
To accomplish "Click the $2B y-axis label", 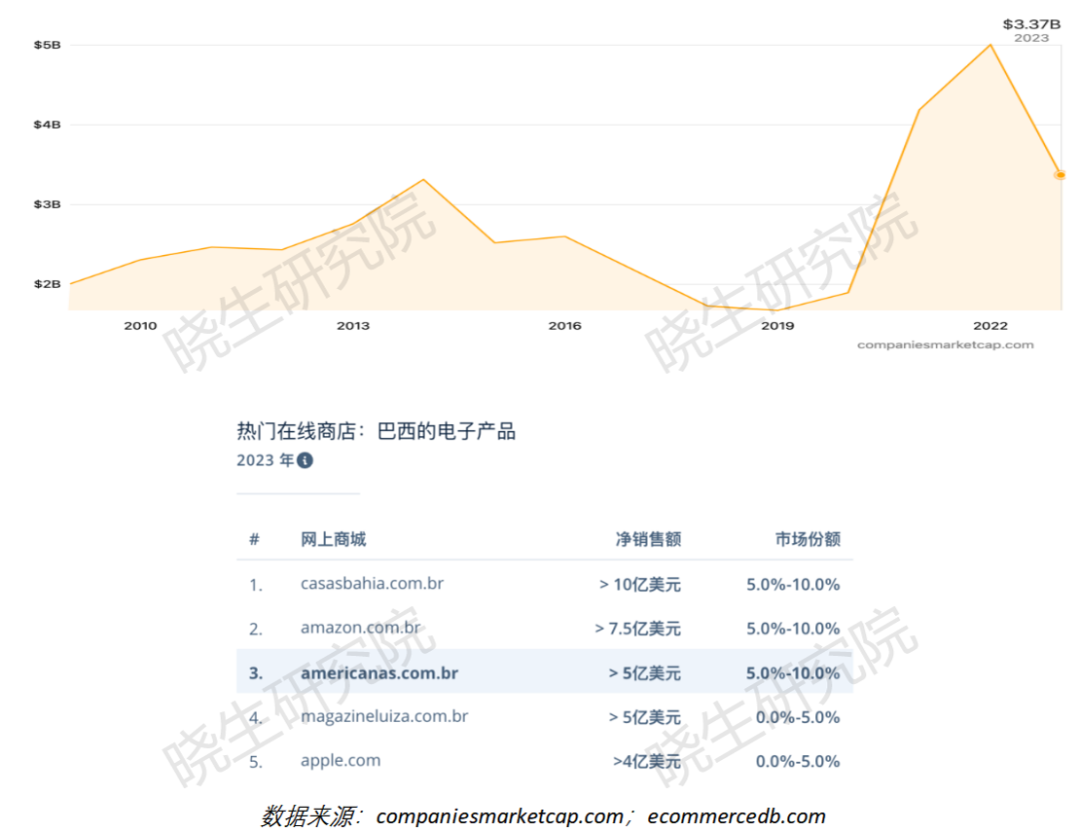I will (47, 284).
